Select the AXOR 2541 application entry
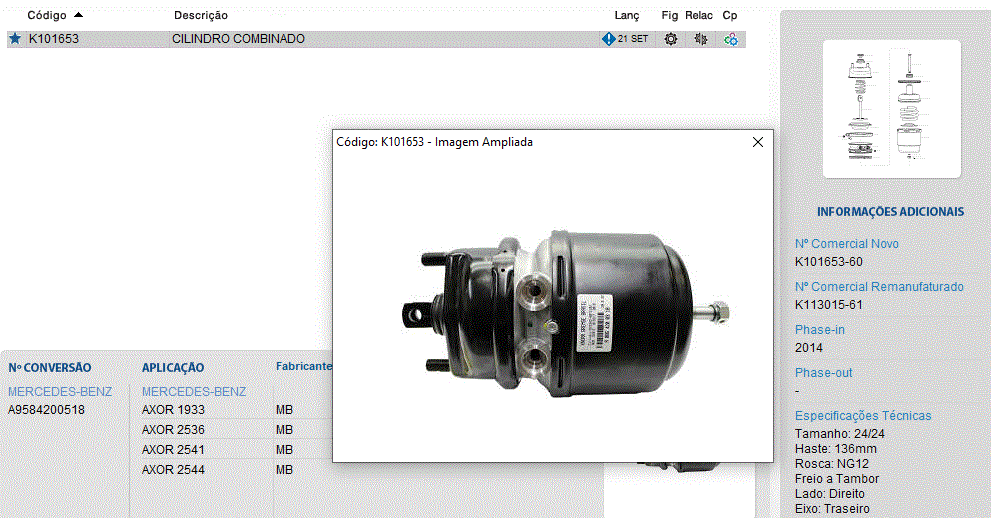The width and height of the screenshot is (991, 518). click(x=173, y=450)
